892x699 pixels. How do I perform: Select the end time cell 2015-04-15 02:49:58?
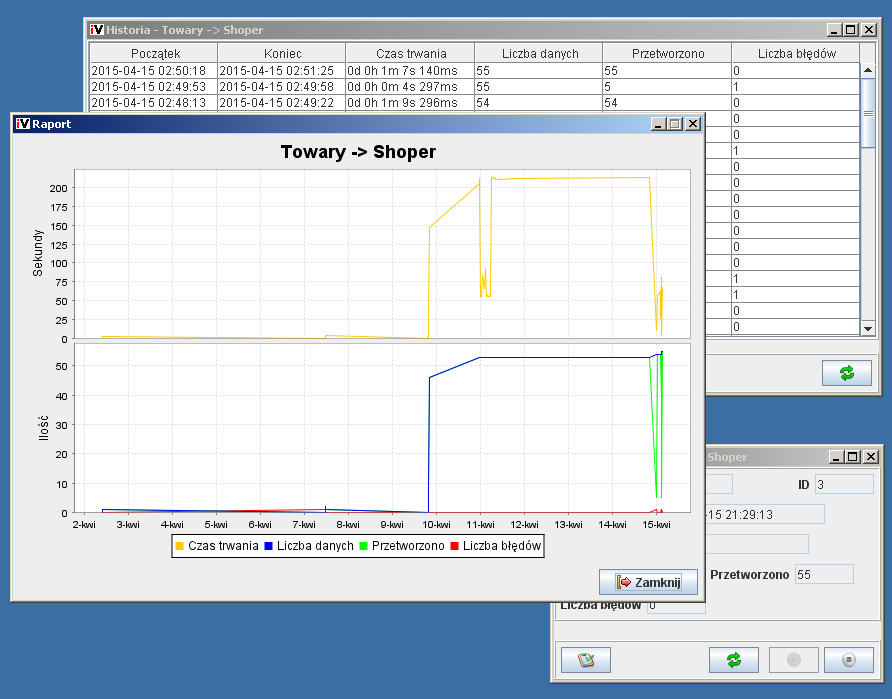pyautogui.click(x=282, y=86)
